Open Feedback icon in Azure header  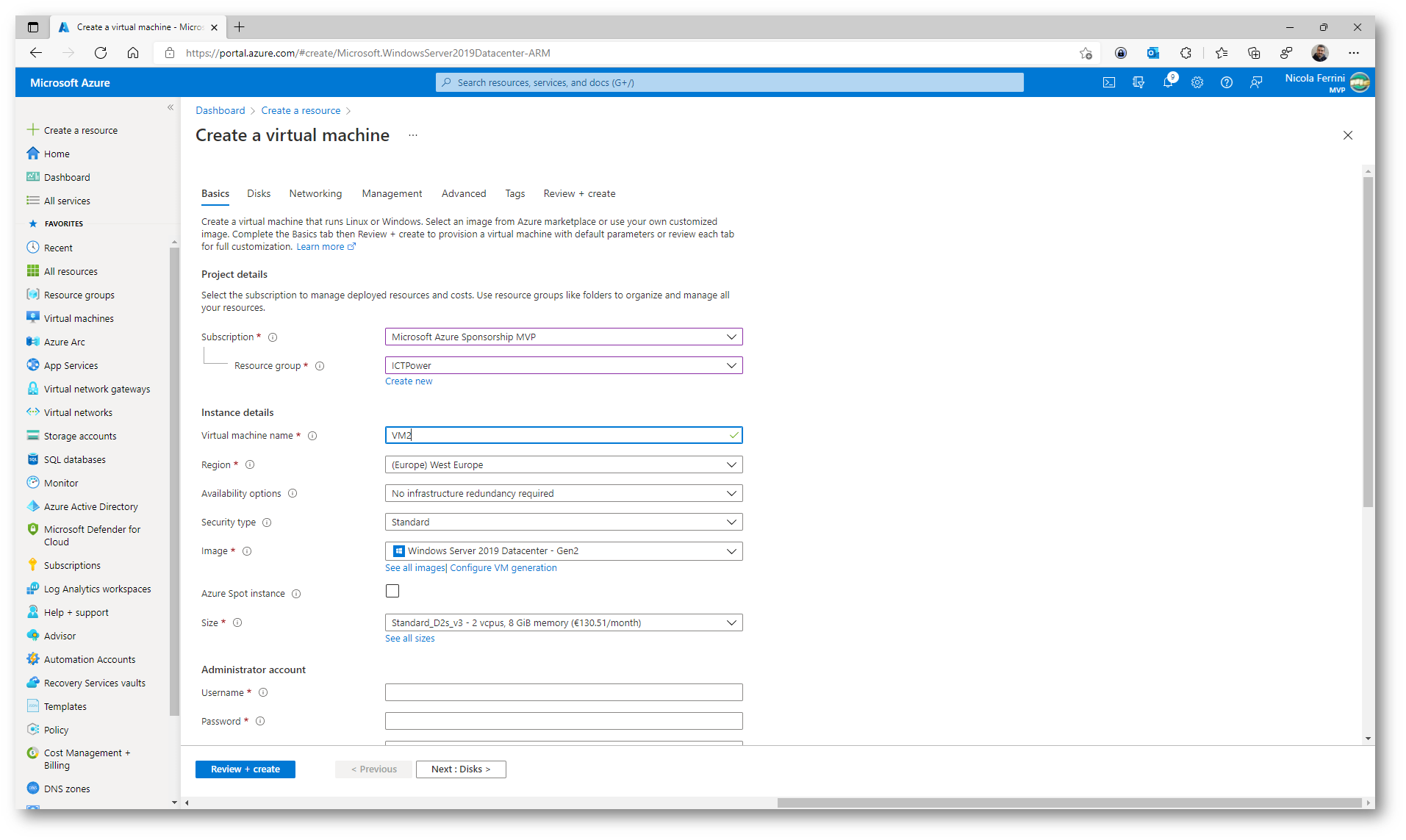[x=1256, y=82]
